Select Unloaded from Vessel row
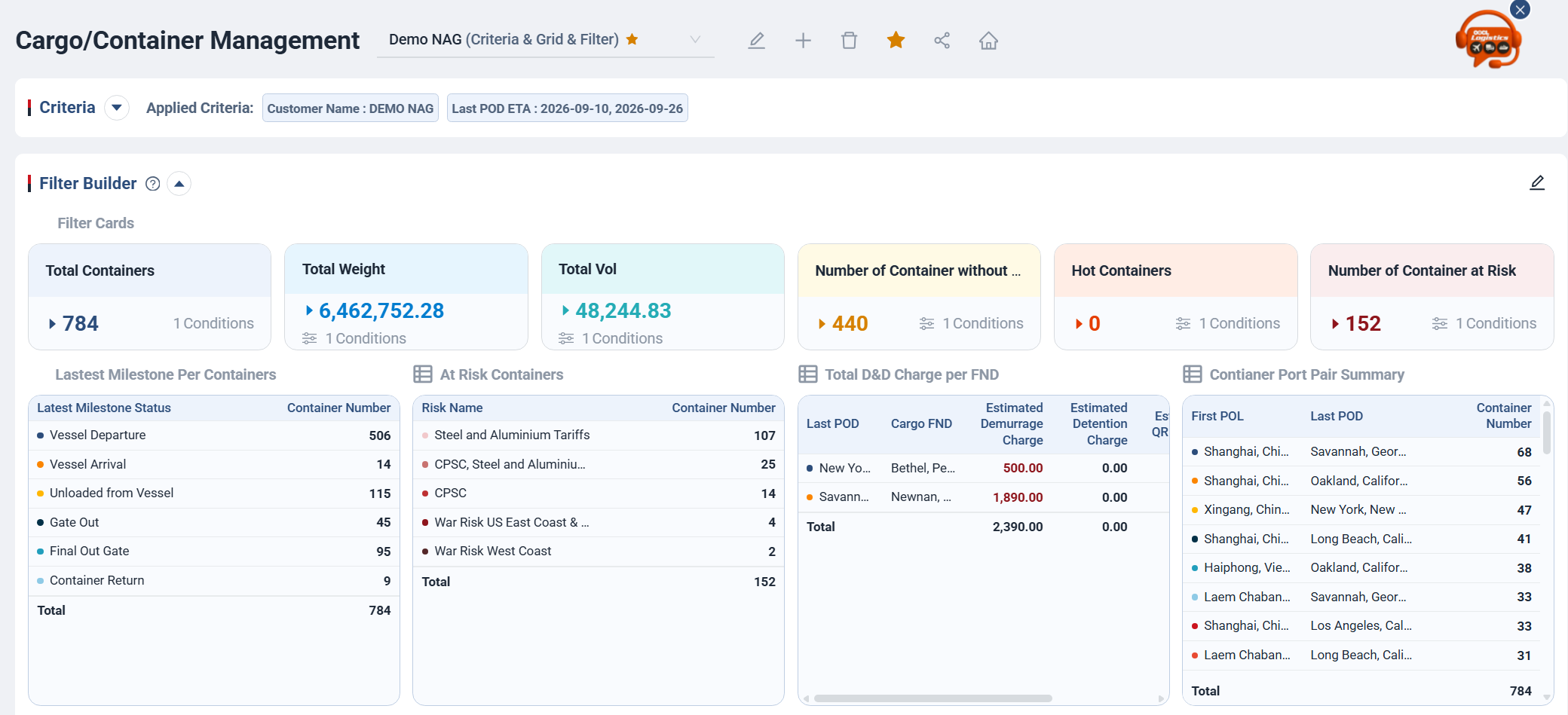 (x=214, y=493)
